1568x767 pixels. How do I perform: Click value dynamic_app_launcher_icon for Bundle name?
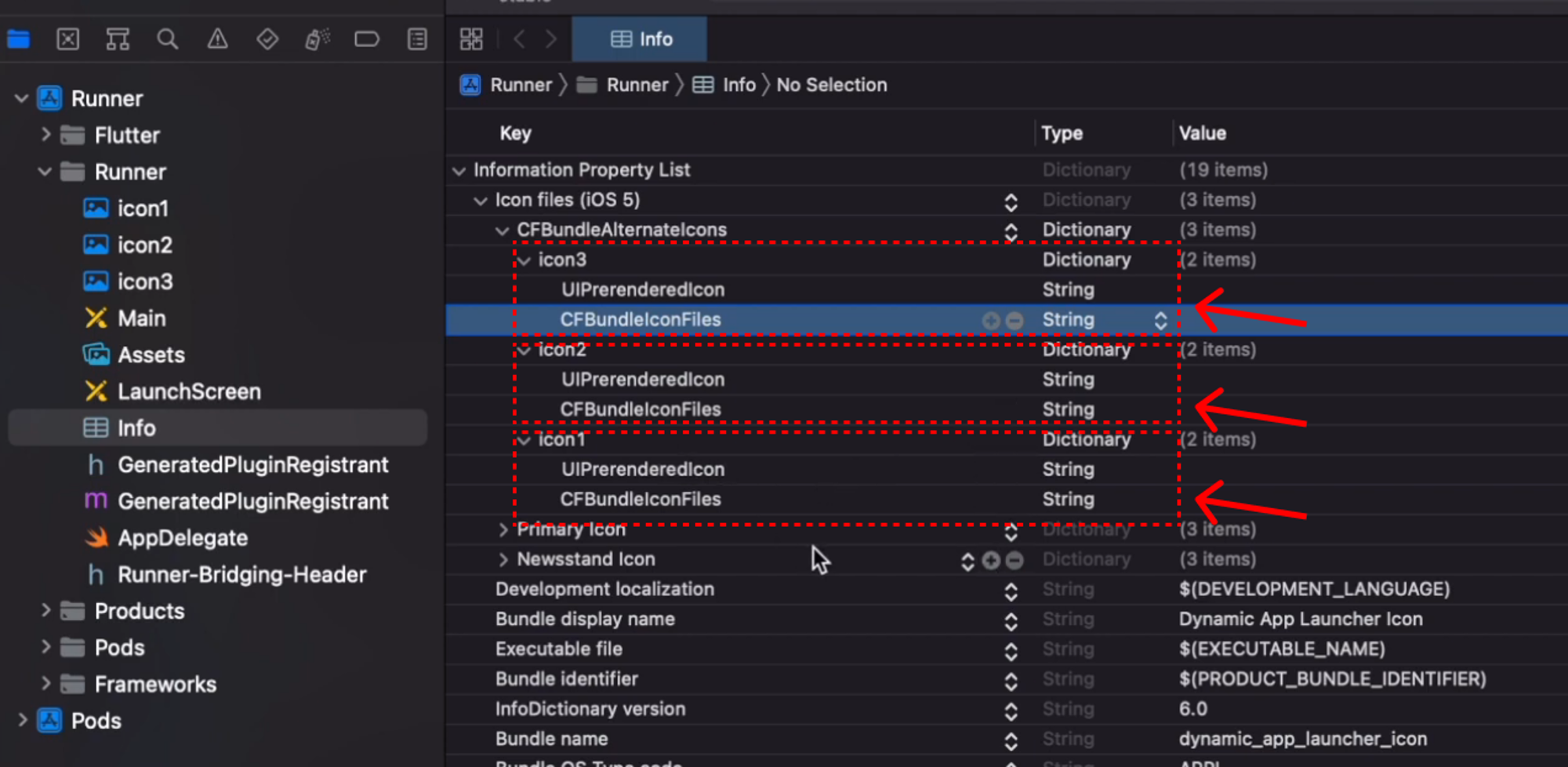click(x=1303, y=739)
